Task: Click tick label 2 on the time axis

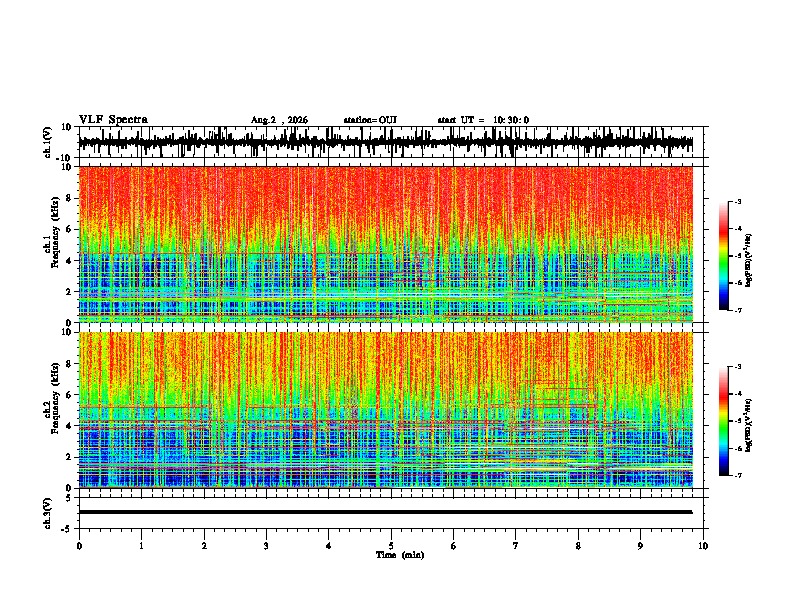Action: pyautogui.click(x=204, y=546)
